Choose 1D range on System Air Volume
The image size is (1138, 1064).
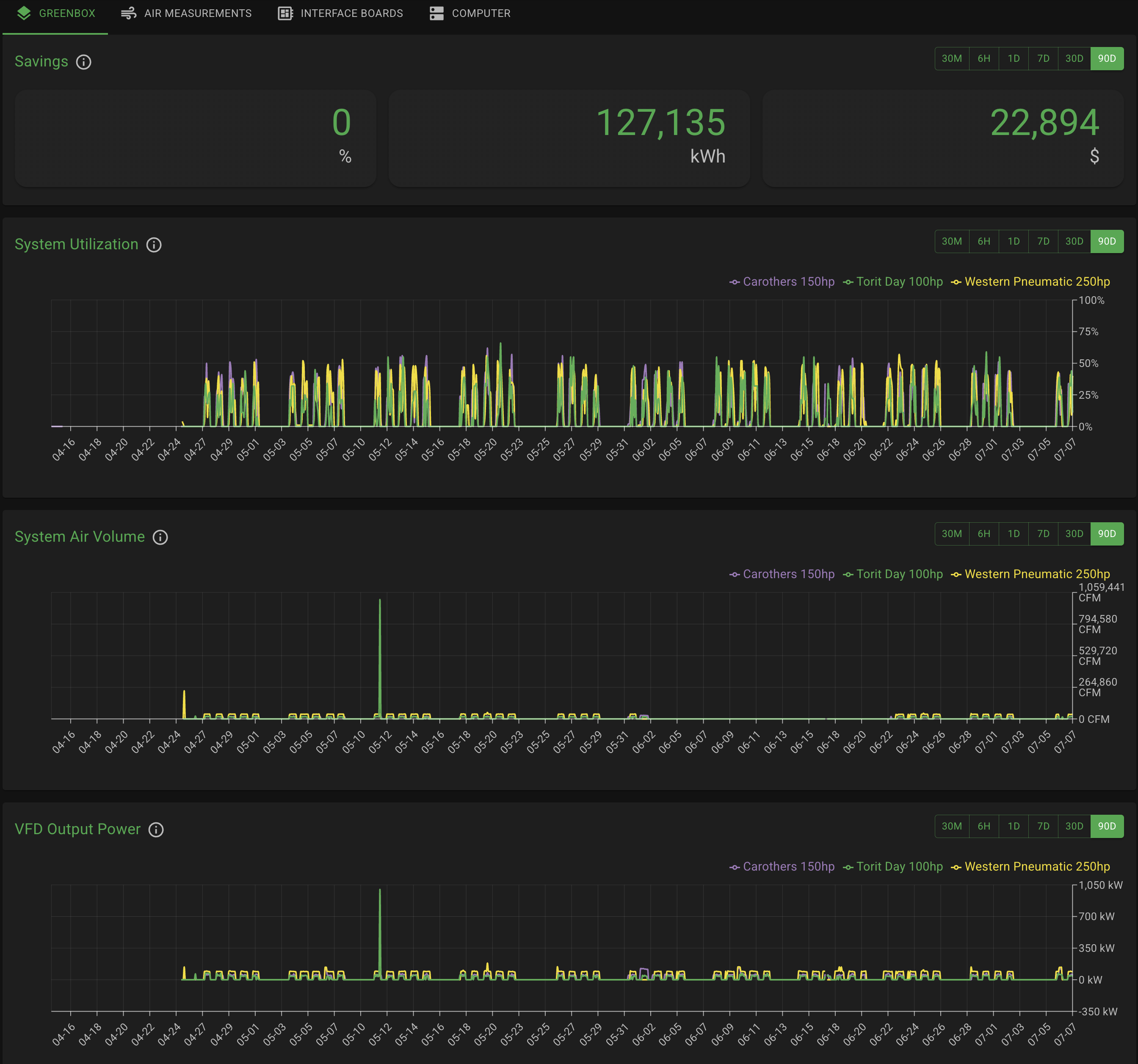pos(1014,534)
